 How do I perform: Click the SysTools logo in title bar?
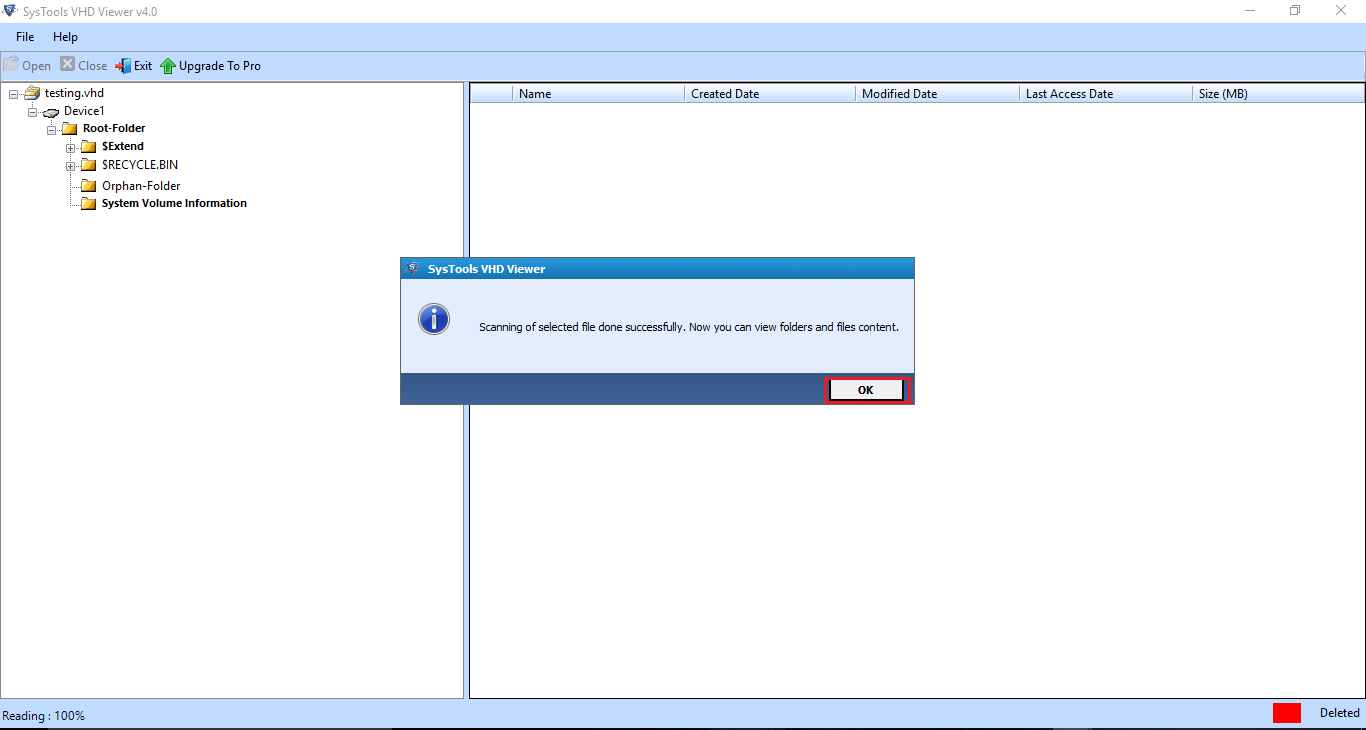click(10, 11)
